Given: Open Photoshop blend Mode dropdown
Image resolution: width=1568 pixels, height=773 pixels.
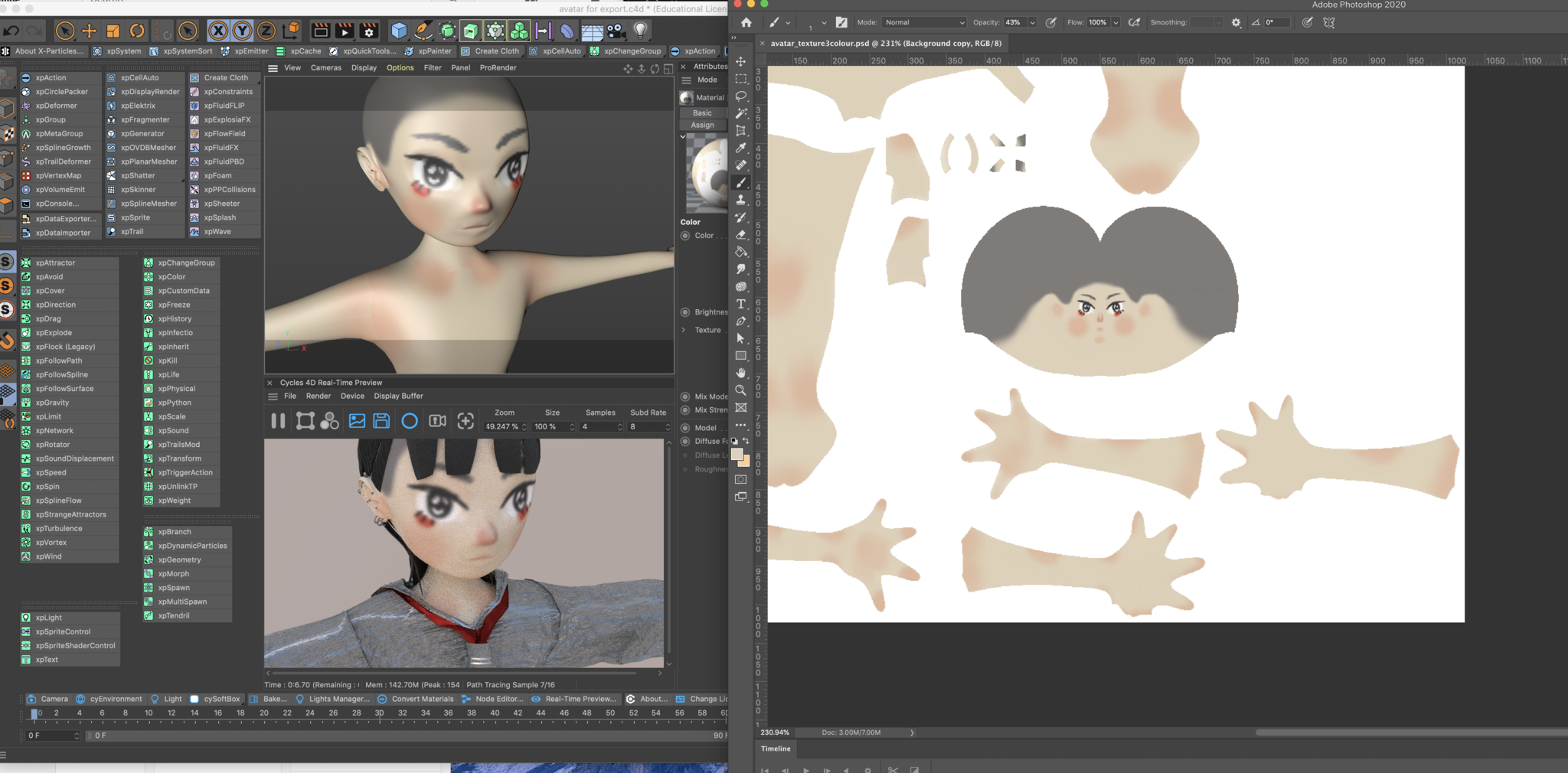Looking at the screenshot, I should coord(925,22).
